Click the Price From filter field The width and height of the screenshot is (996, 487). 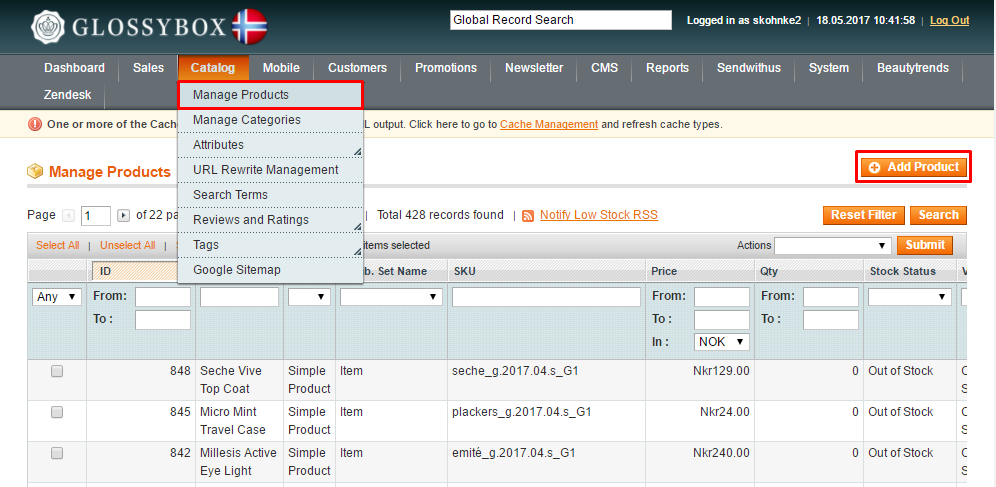tap(722, 297)
